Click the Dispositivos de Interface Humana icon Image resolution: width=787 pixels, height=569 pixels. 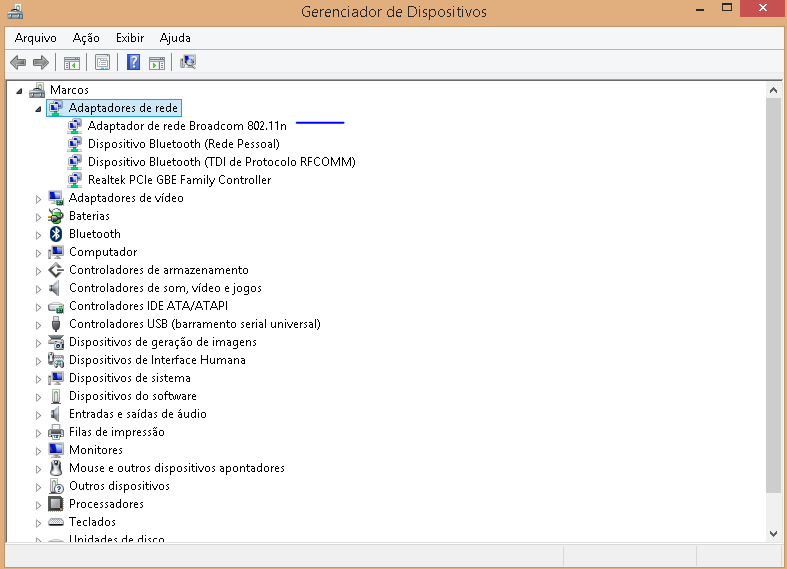click(x=56, y=360)
